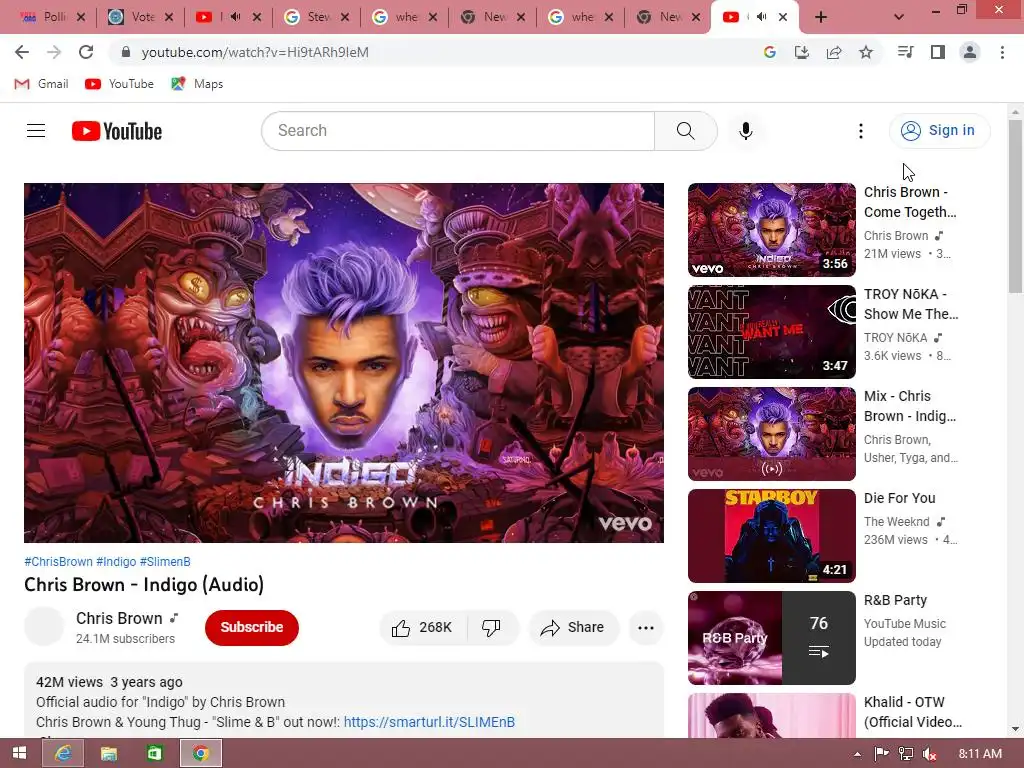Viewport: 1024px width, 768px height.
Task: Open the Chris Brown channel name link
Action: click(x=120, y=618)
